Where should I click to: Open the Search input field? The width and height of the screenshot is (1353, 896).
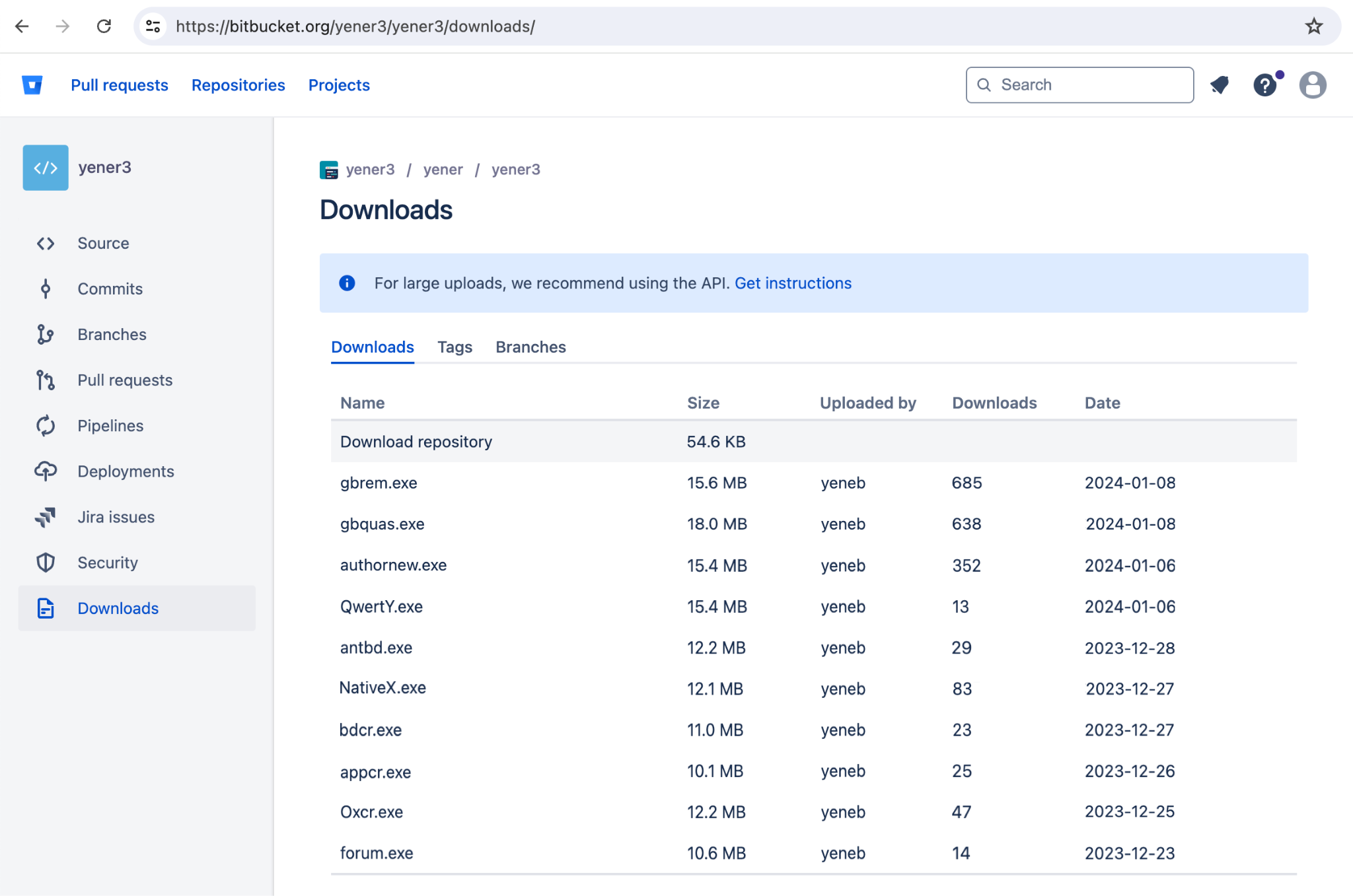(x=1079, y=85)
